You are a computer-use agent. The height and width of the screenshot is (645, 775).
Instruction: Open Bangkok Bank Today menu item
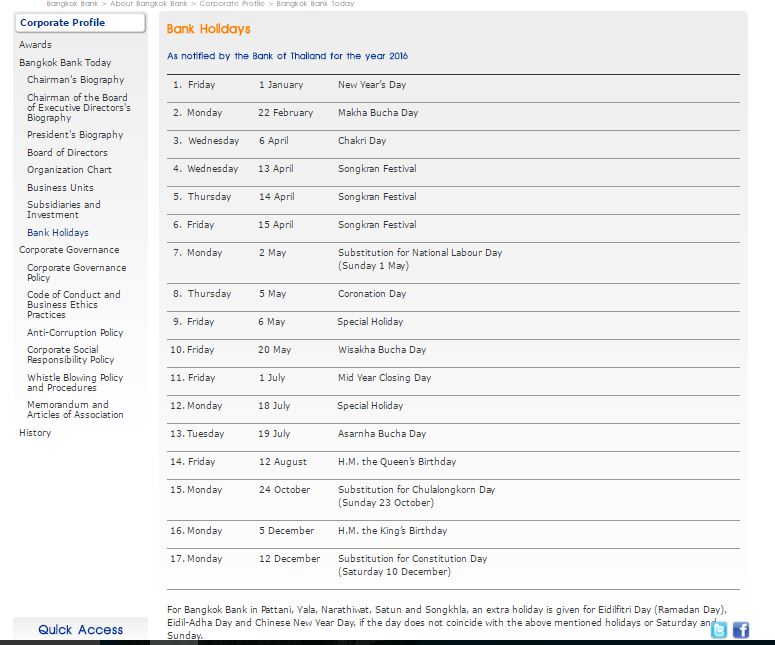click(x=65, y=63)
